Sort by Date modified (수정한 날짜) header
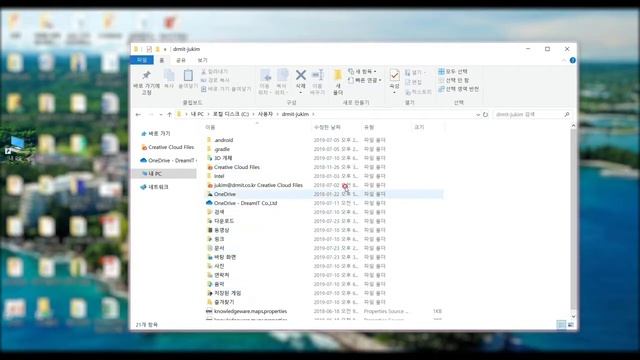The height and width of the screenshot is (360, 640). 327,127
